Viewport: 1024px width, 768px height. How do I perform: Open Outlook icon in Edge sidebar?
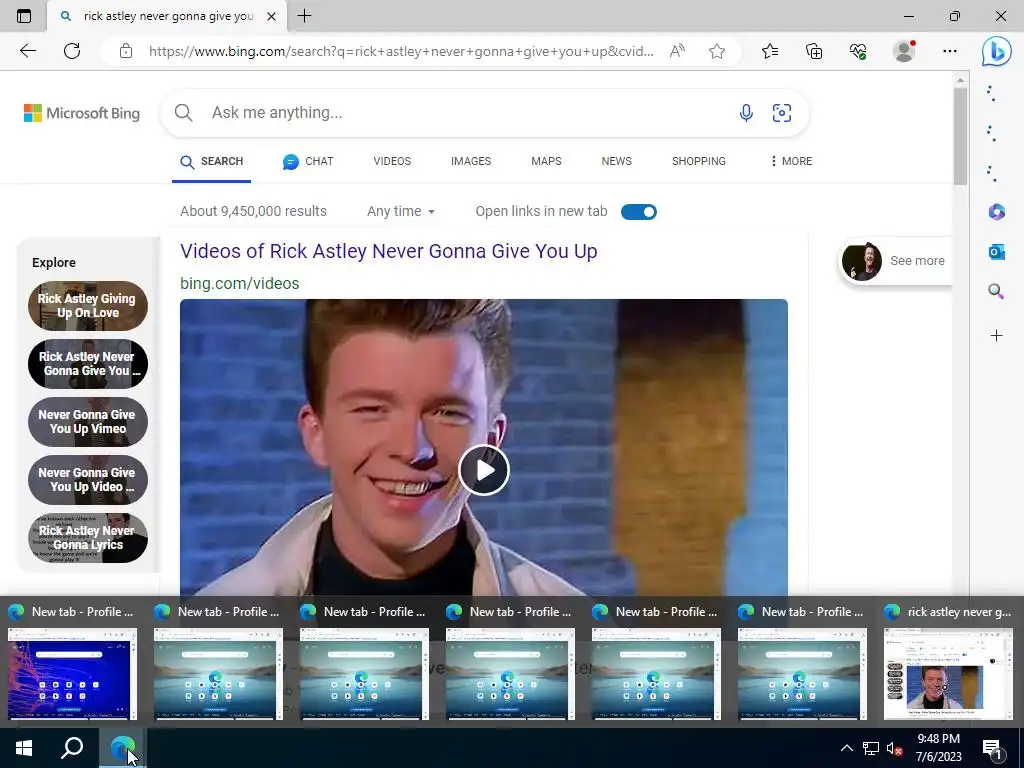pyautogui.click(x=997, y=251)
